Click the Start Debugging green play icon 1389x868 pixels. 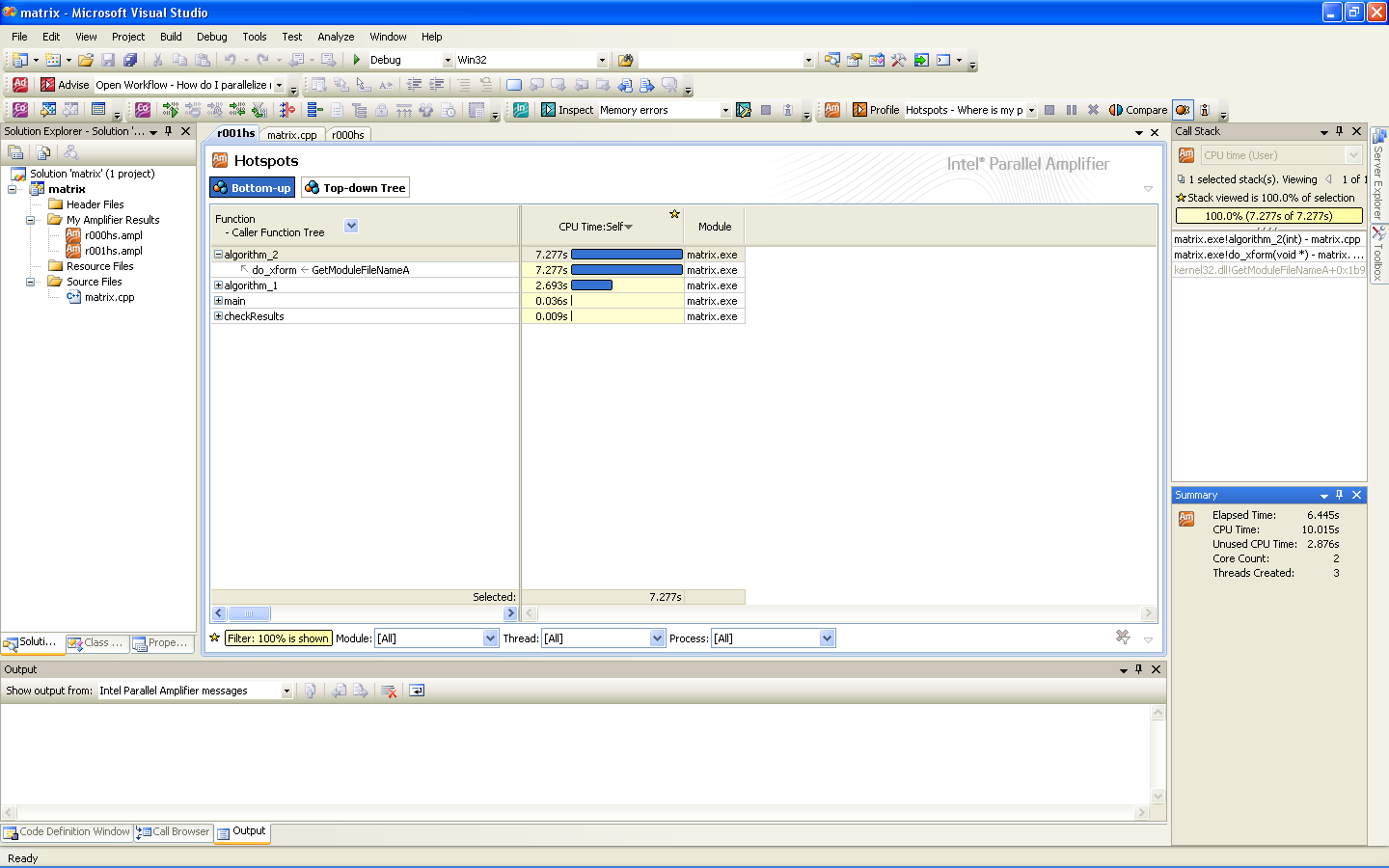click(357, 60)
